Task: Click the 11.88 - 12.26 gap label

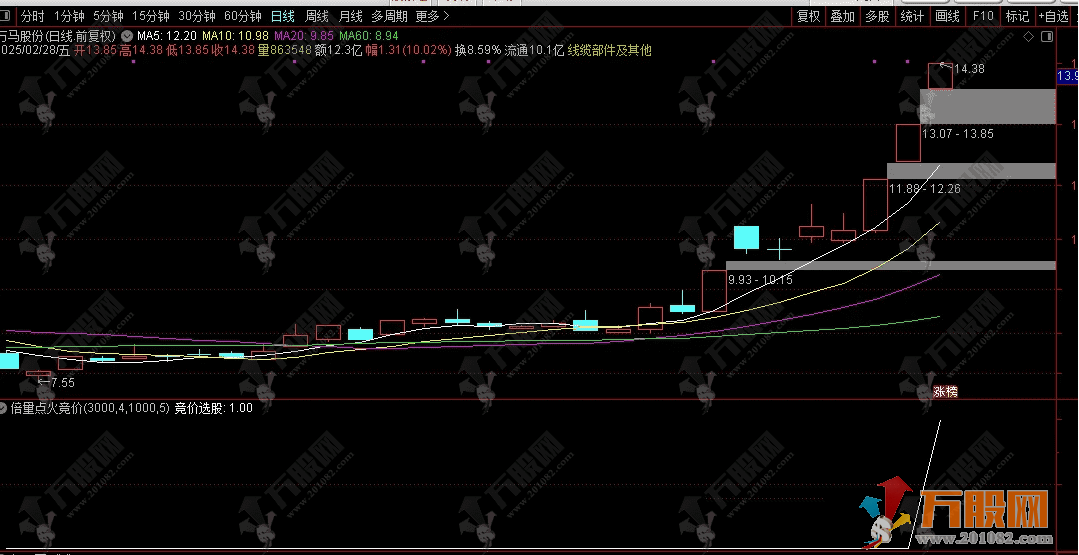Action: pos(925,188)
